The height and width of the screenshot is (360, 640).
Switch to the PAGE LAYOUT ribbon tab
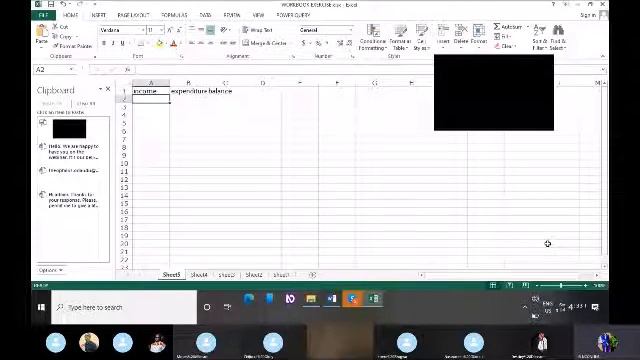[x=133, y=15]
